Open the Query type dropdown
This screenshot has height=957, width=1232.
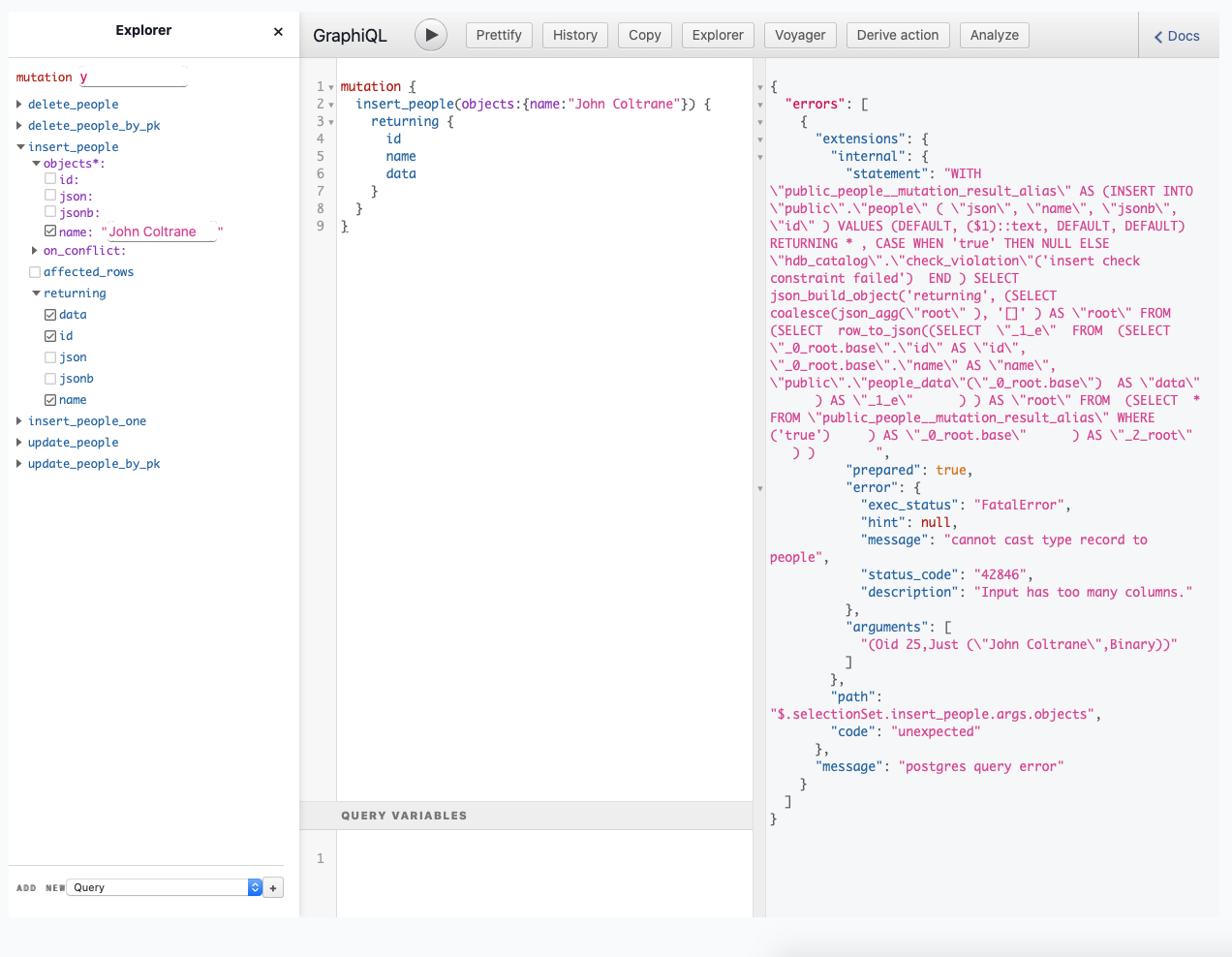click(x=165, y=887)
